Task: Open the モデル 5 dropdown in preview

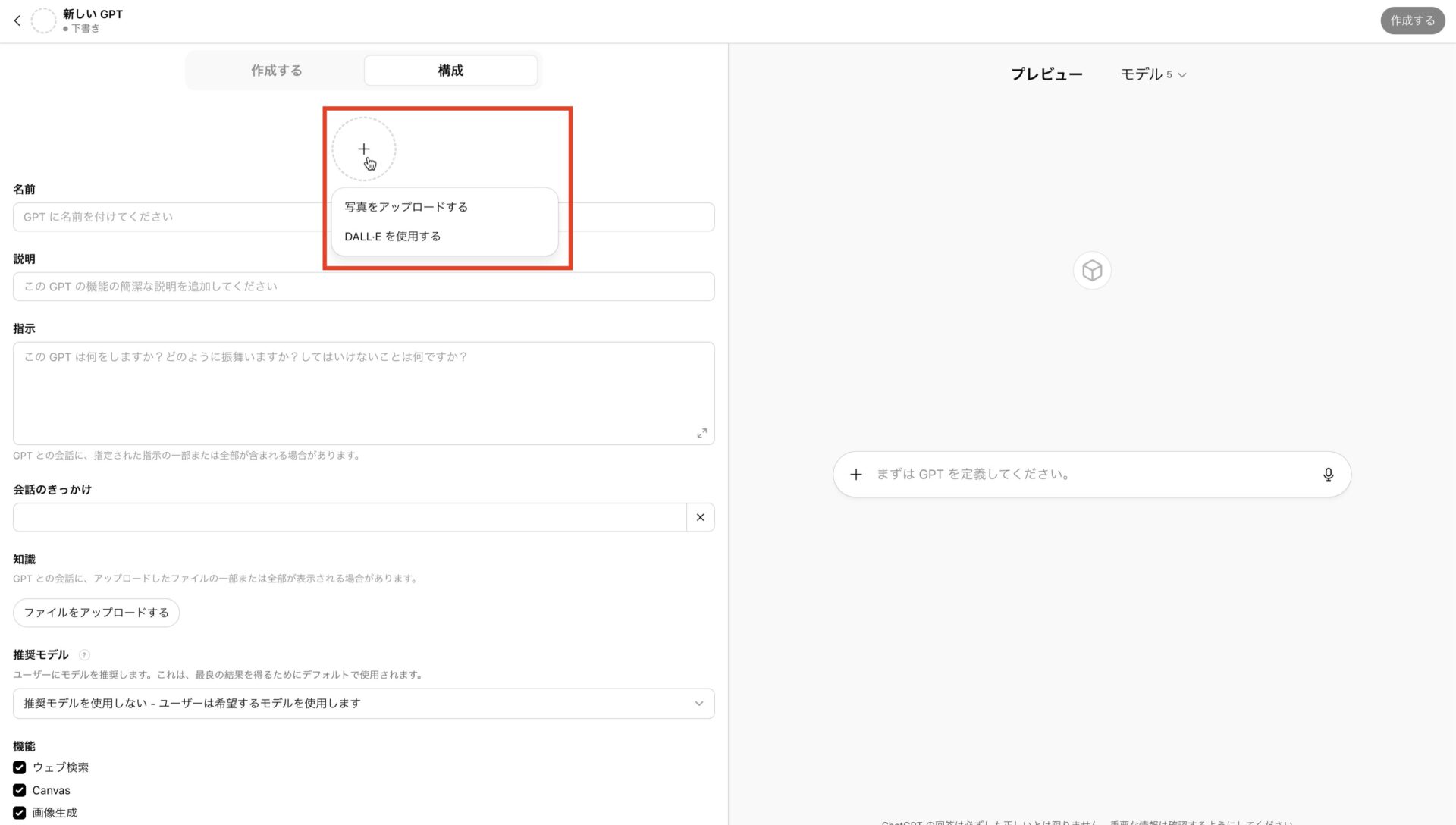Action: pyautogui.click(x=1153, y=74)
